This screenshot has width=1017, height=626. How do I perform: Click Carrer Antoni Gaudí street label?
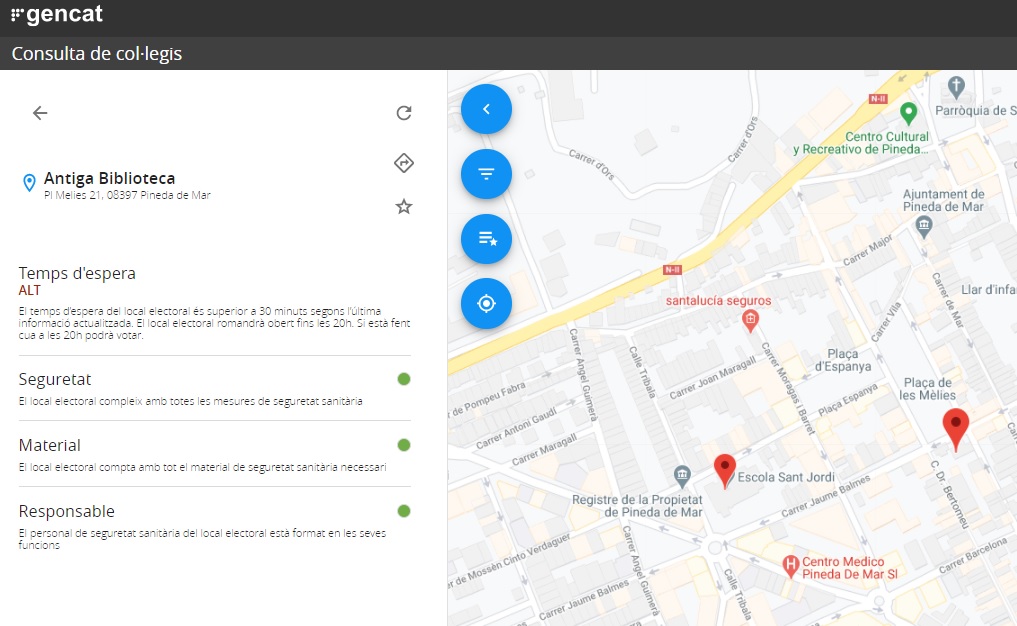516,428
